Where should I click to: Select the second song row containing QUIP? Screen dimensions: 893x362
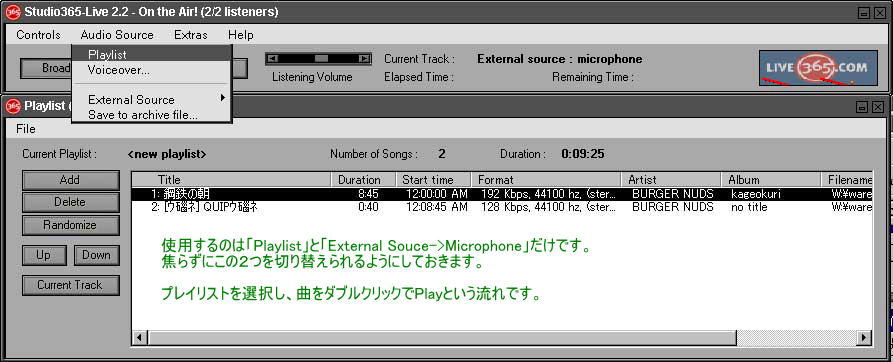[502, 207]
